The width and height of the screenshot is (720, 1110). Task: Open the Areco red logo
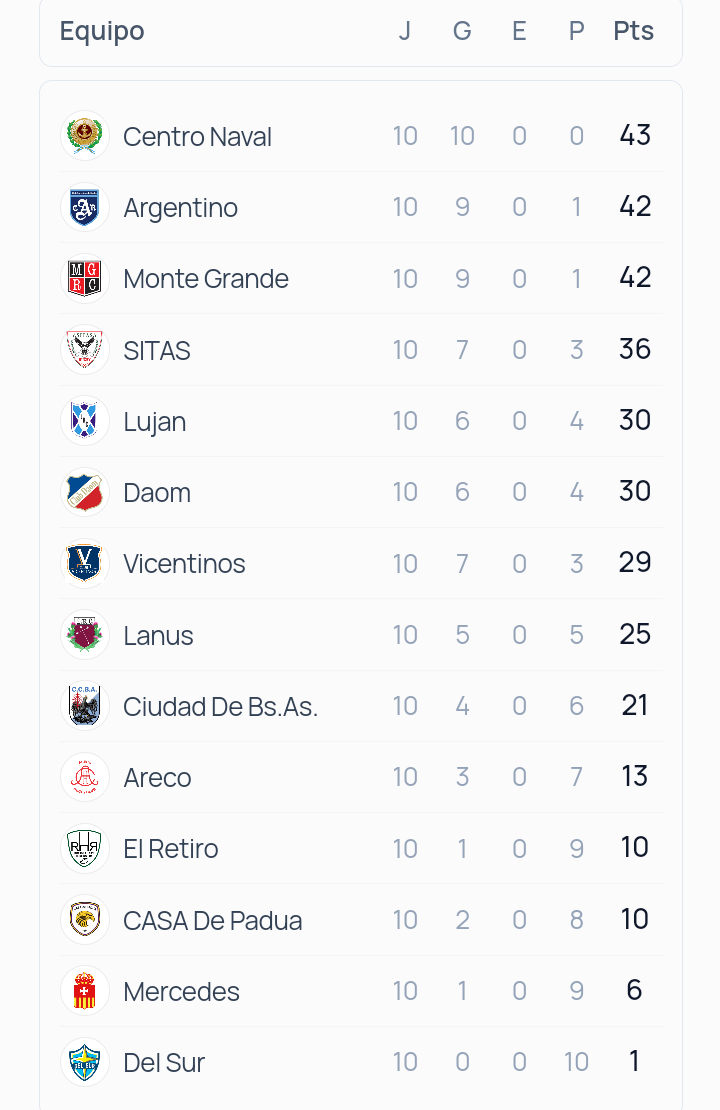85,777
